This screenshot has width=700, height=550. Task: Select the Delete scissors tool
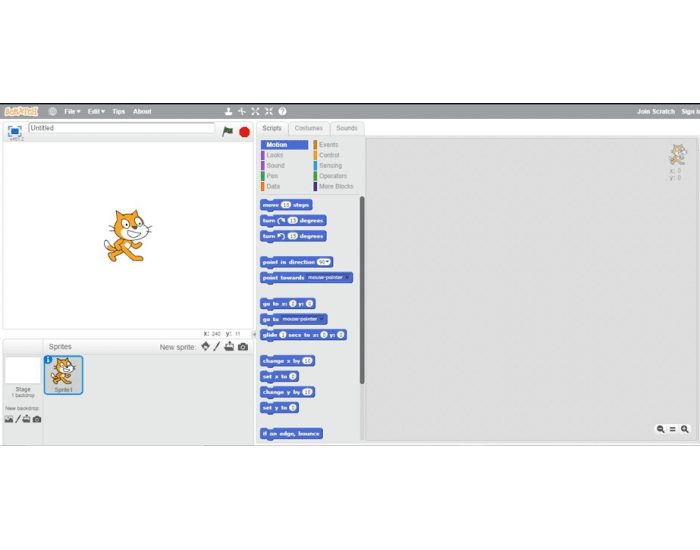point(242,111)
